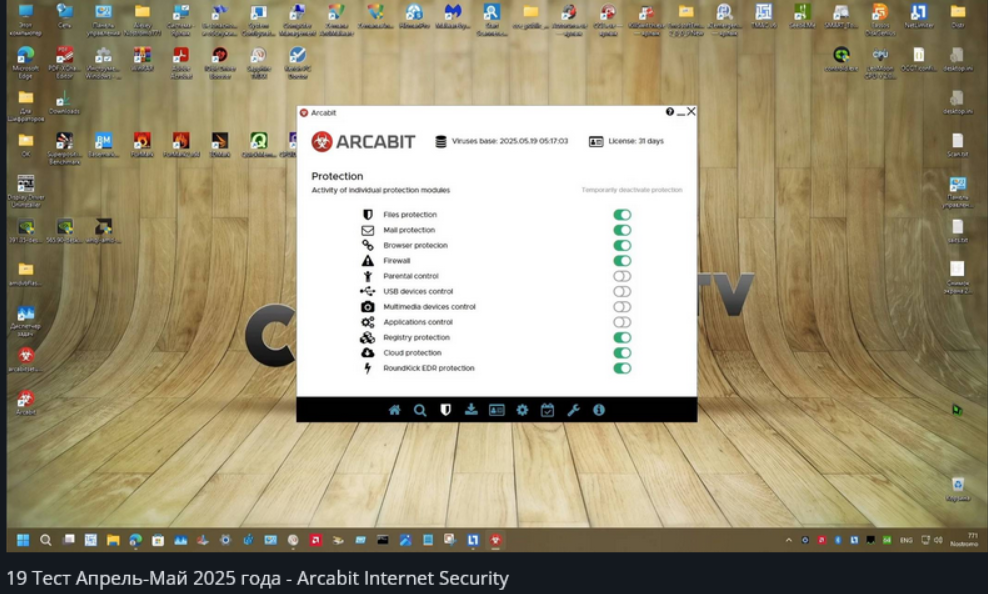Open the license card icon in bottom bar
Screen dimensions: 988x594
point(497,411)
